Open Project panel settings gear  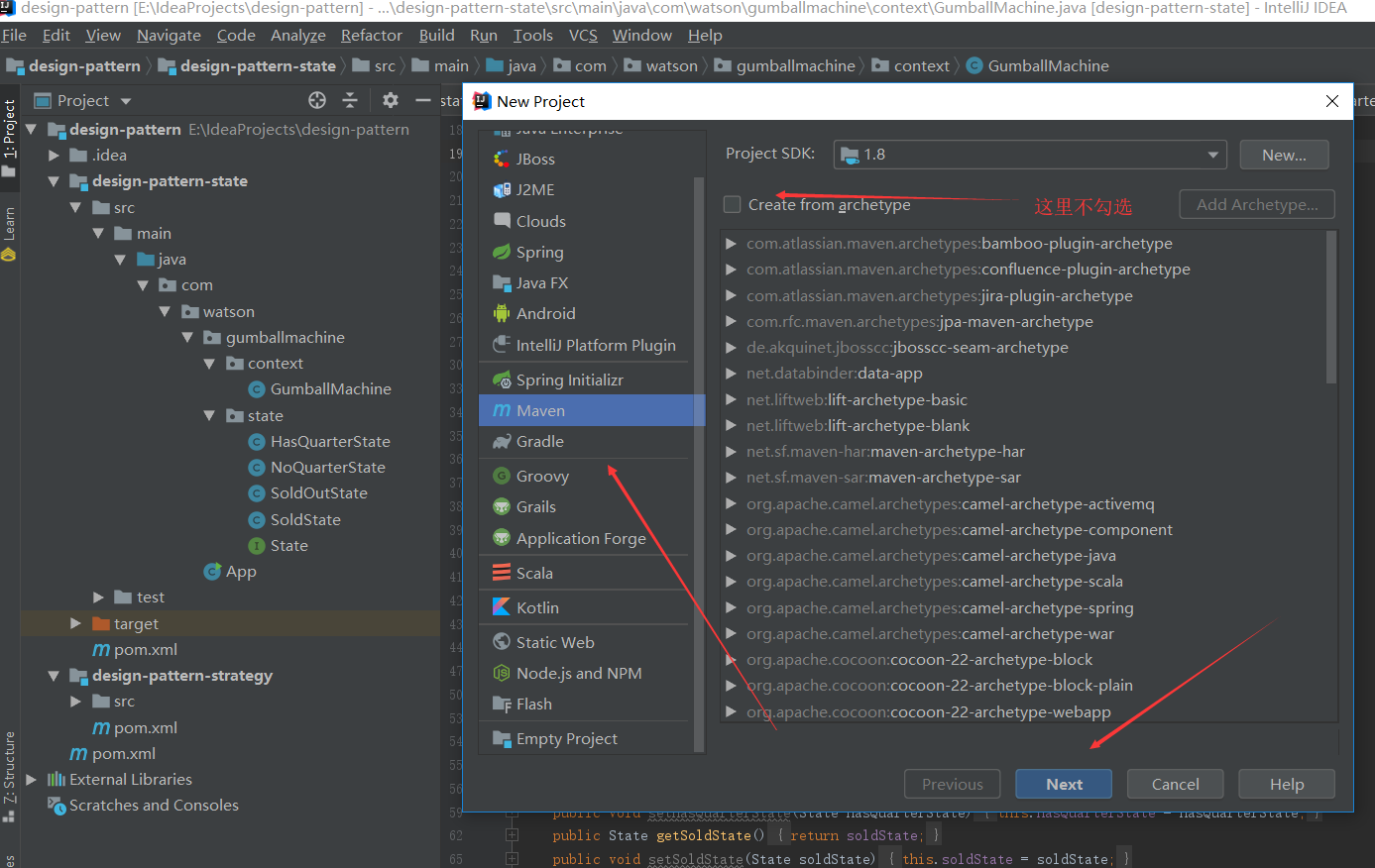click(x=391, y=100)
